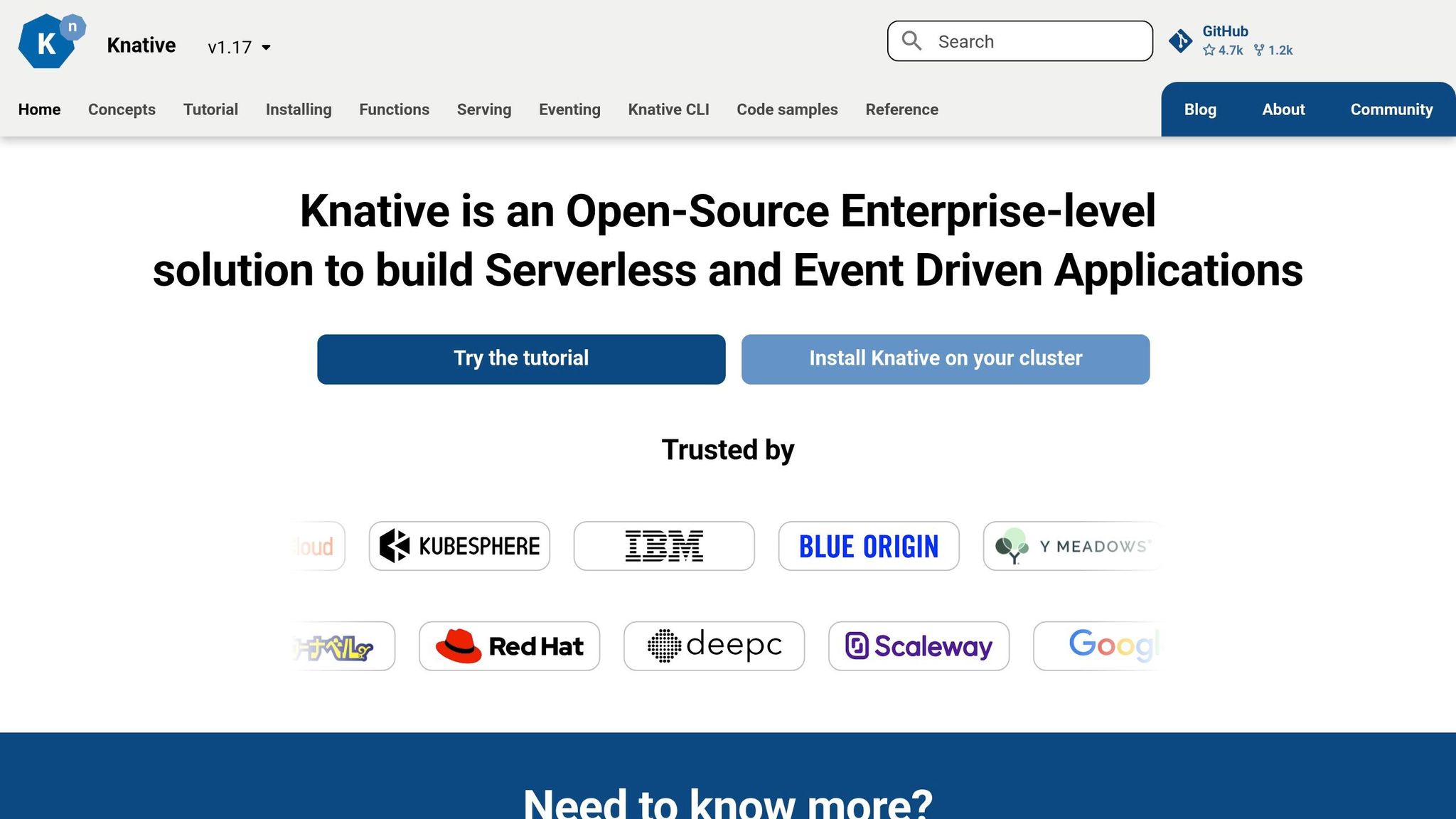This screenshot has width=1456, height=819.
Task: Open the Google logo card
Action: [1097, 646]
